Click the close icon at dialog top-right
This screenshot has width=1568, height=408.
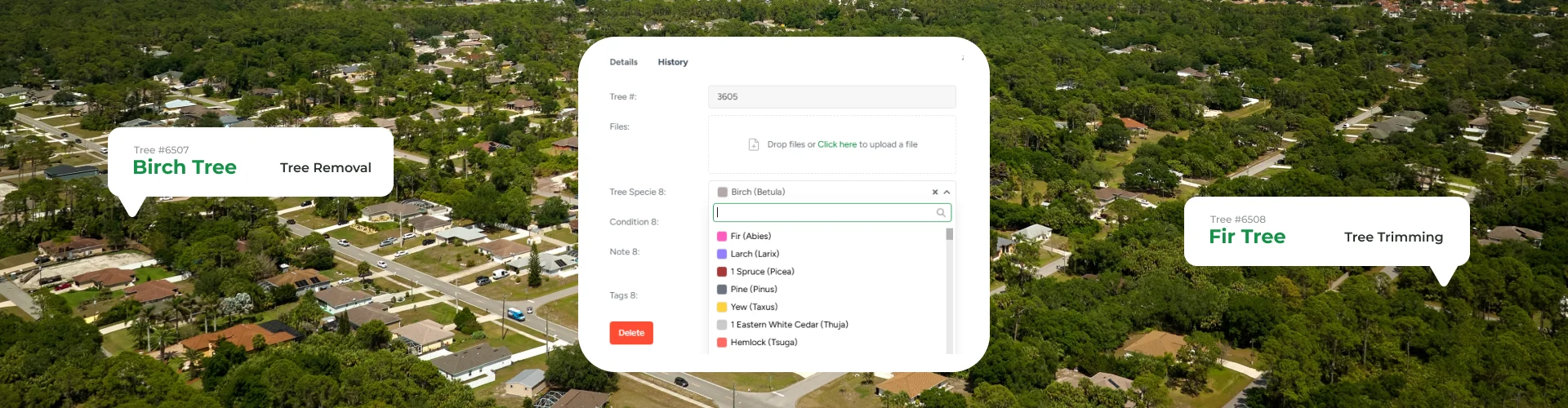[962, 58]
